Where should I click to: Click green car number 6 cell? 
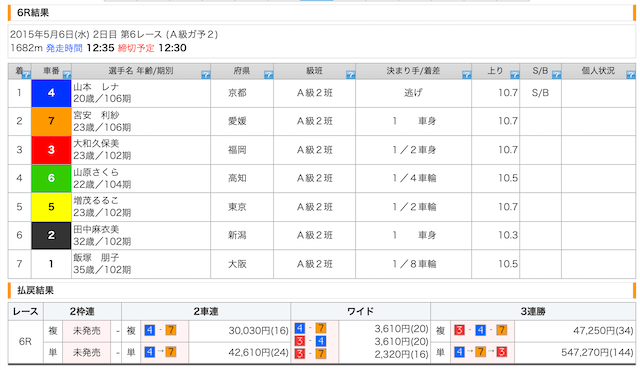pyautogui.click(x=51, y=178)
